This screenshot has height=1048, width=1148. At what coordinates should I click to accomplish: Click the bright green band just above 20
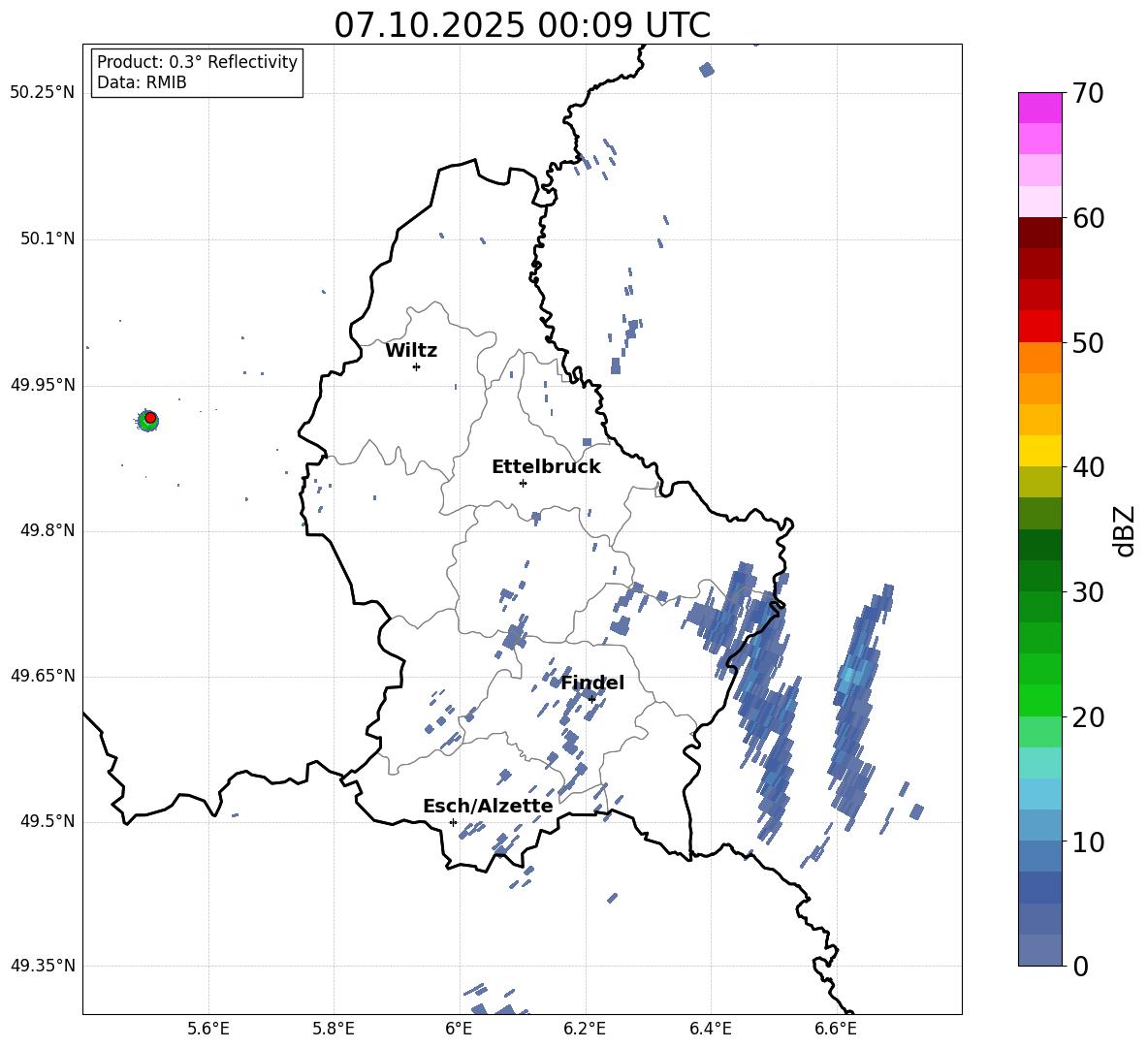(x=1040, y=700)
